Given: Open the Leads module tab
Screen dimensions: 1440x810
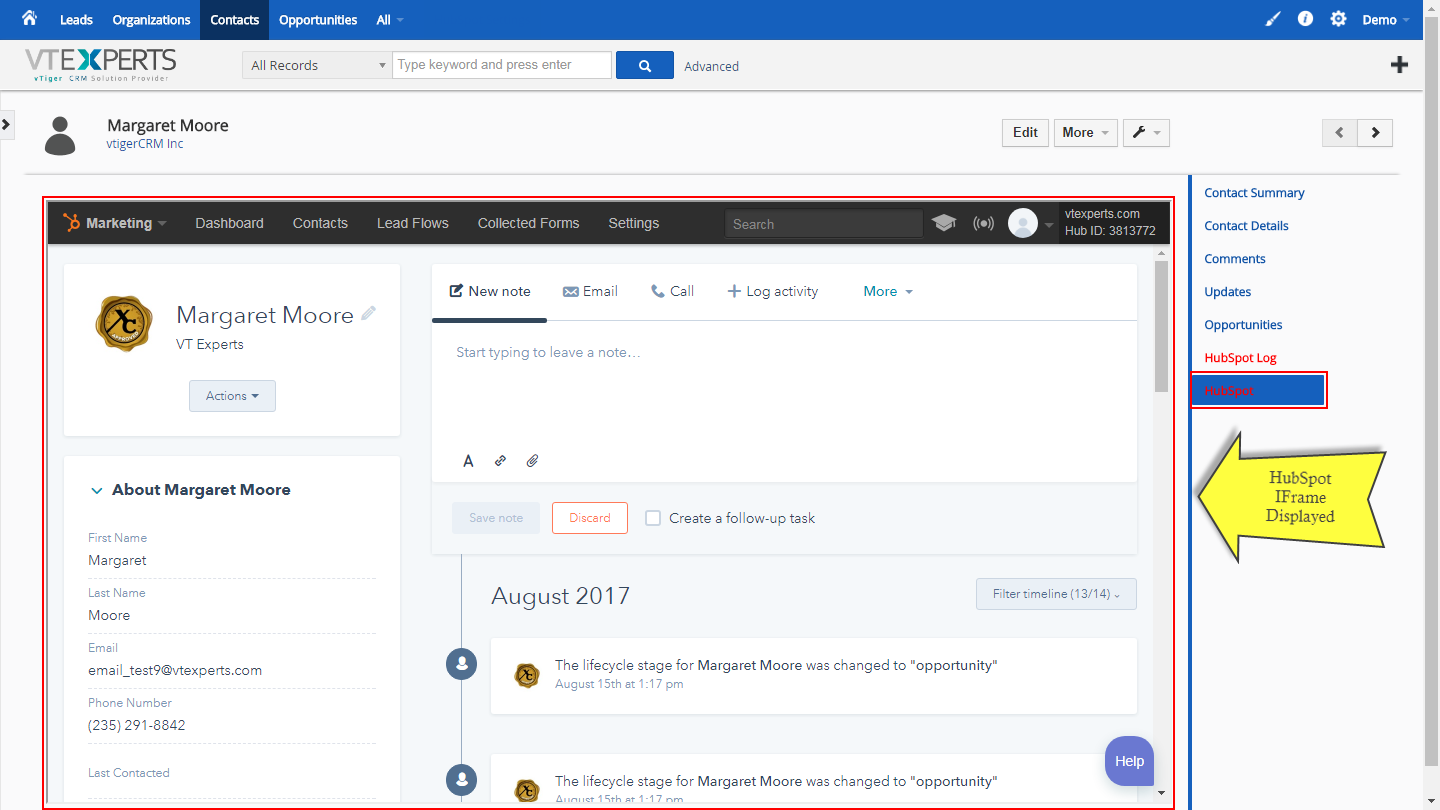Looking at the screenshot, I should point(76,20).
